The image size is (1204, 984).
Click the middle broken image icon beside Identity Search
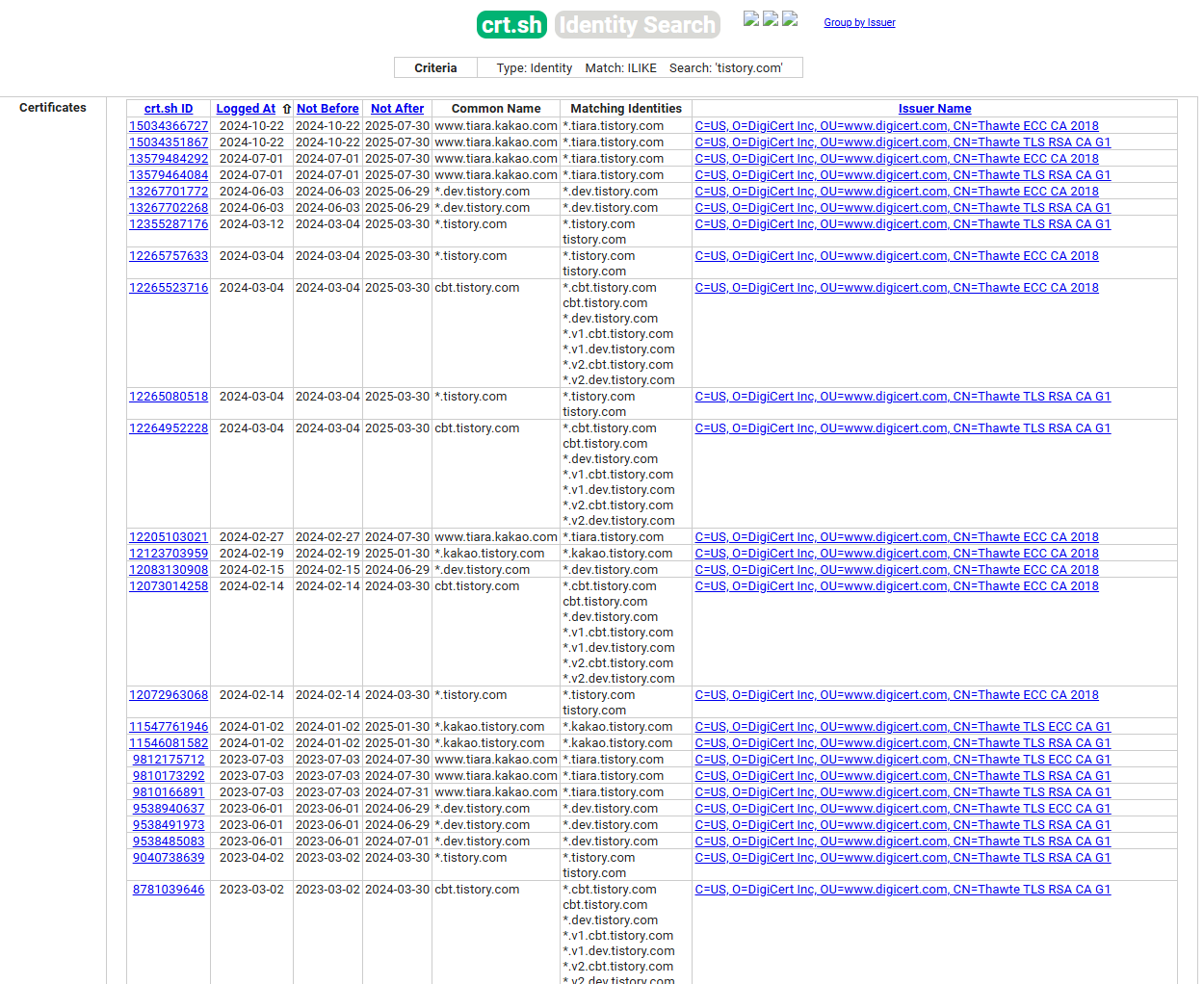771,18
